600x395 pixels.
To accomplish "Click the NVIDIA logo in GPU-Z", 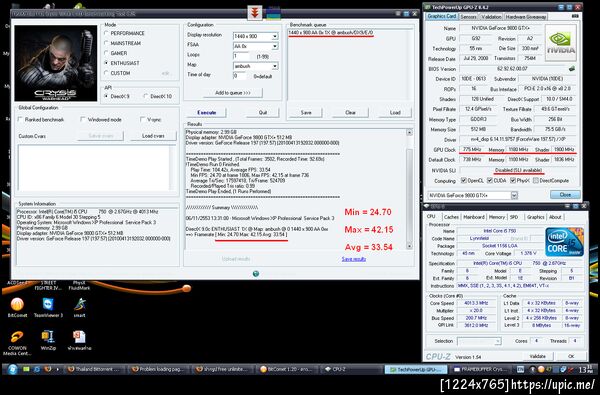I will [x=560, y=42].
